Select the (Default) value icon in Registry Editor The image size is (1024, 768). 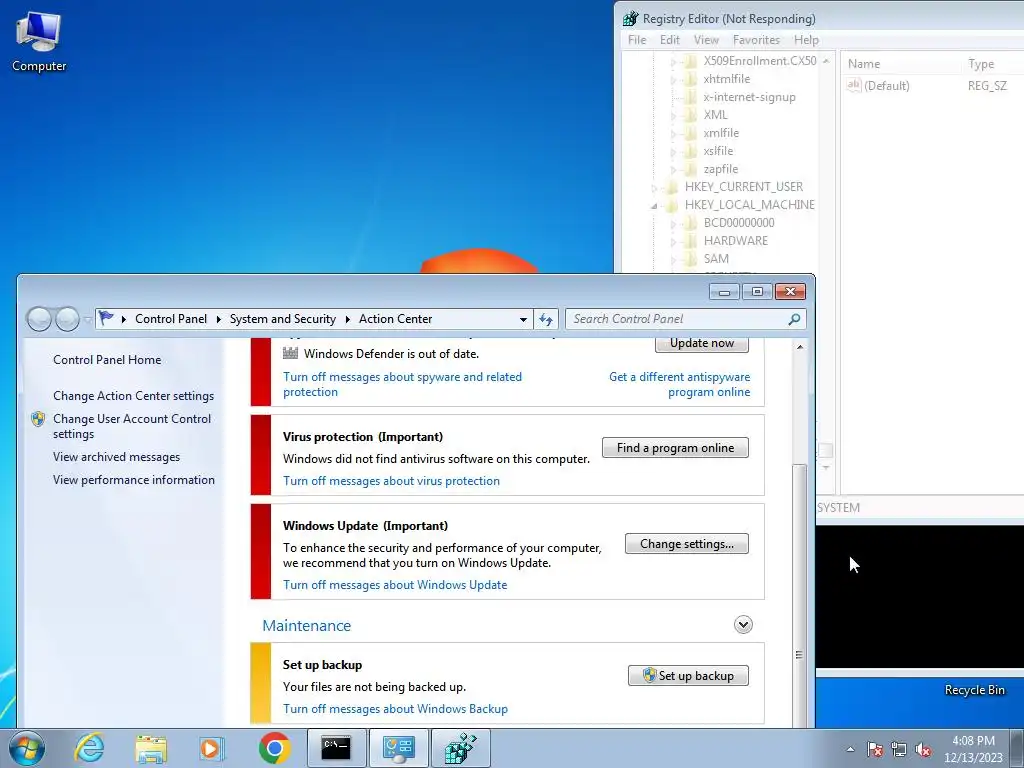[854, 85]
